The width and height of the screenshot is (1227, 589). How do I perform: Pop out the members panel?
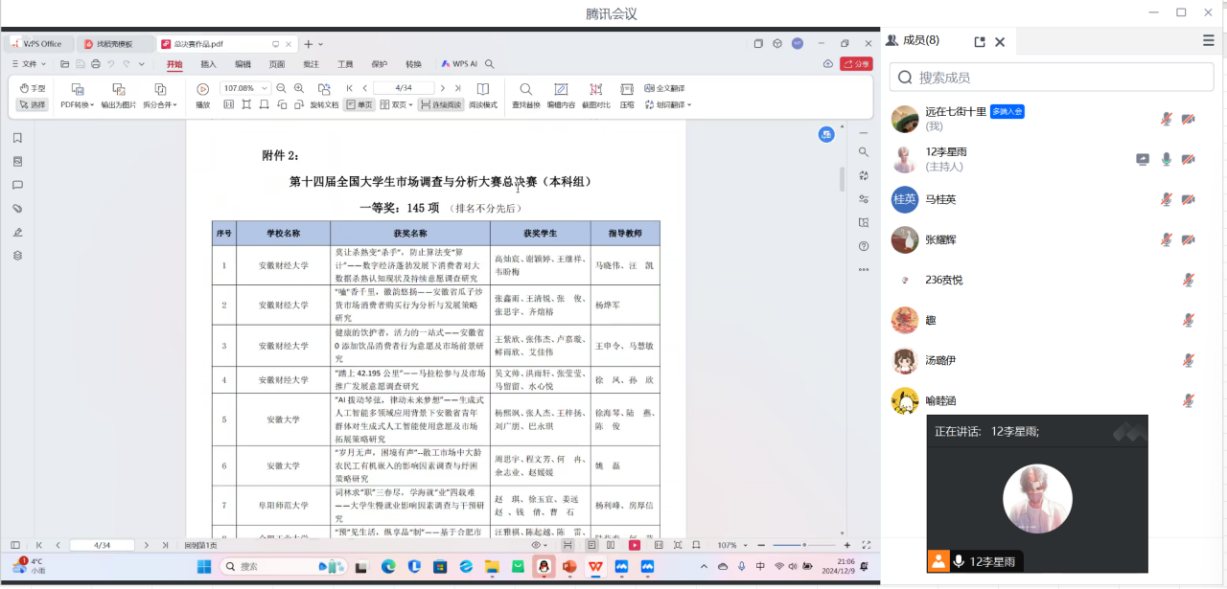pyautogui.click(x=980, y=41)
